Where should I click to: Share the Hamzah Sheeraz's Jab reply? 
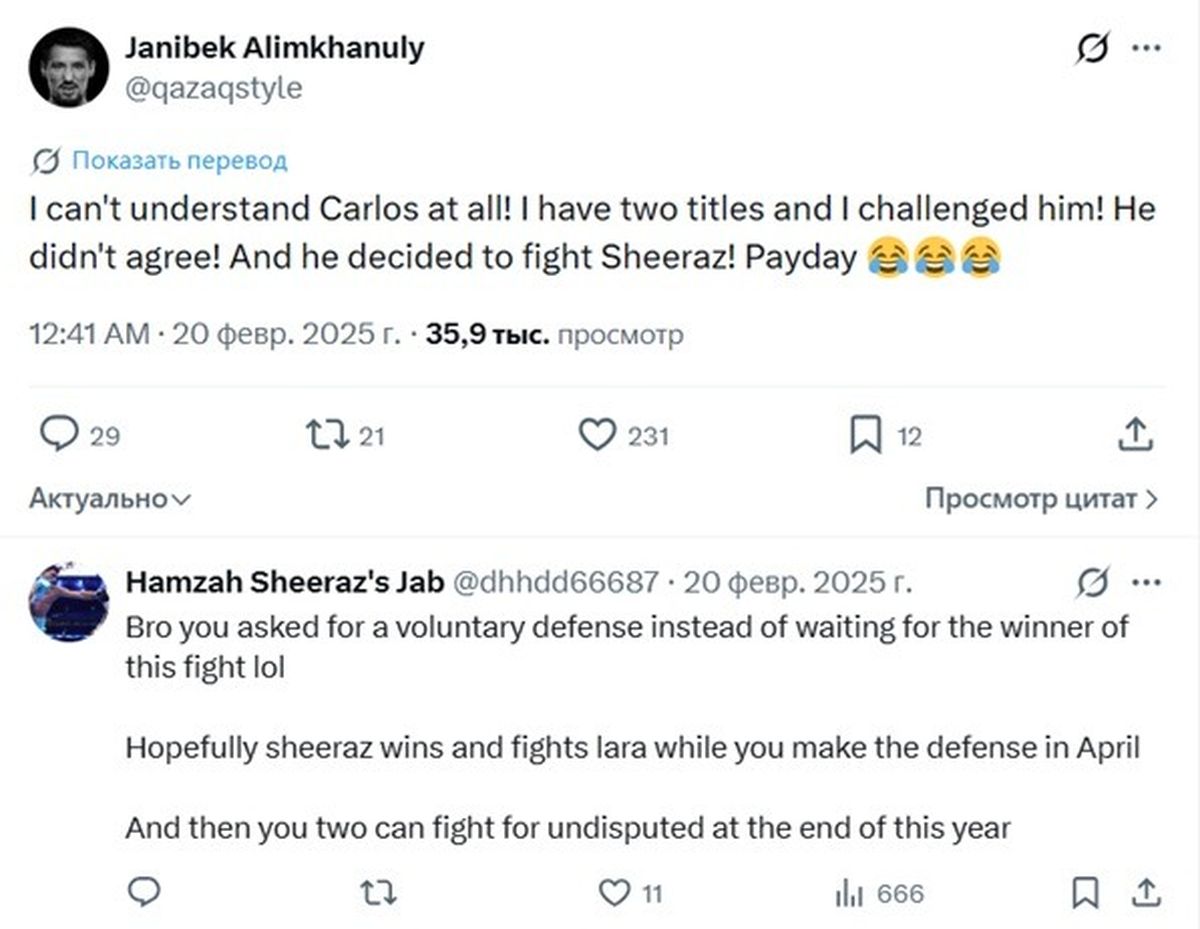click(1145, 890)
